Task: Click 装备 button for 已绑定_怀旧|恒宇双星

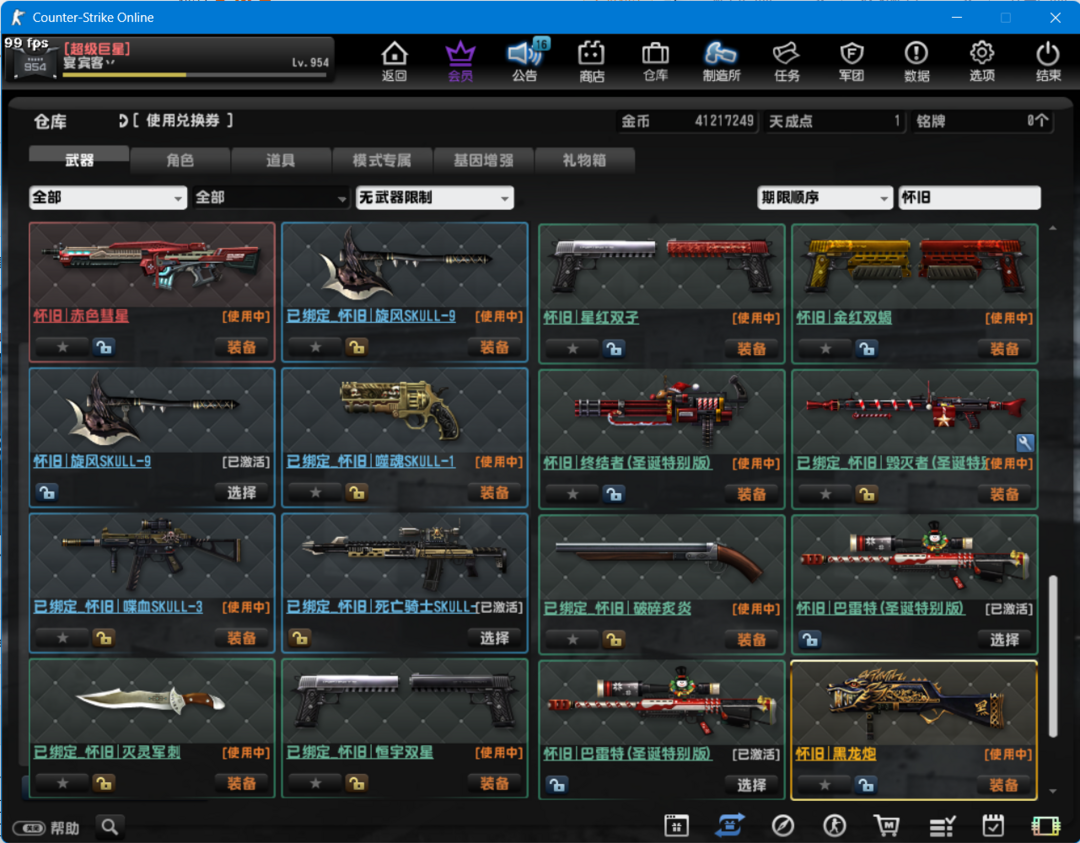Action: pos(494,783)
